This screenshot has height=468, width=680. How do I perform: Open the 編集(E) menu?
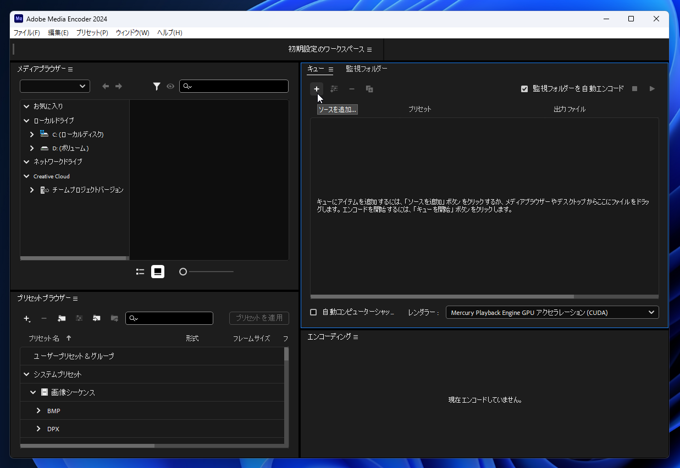(x=58, y=33)
